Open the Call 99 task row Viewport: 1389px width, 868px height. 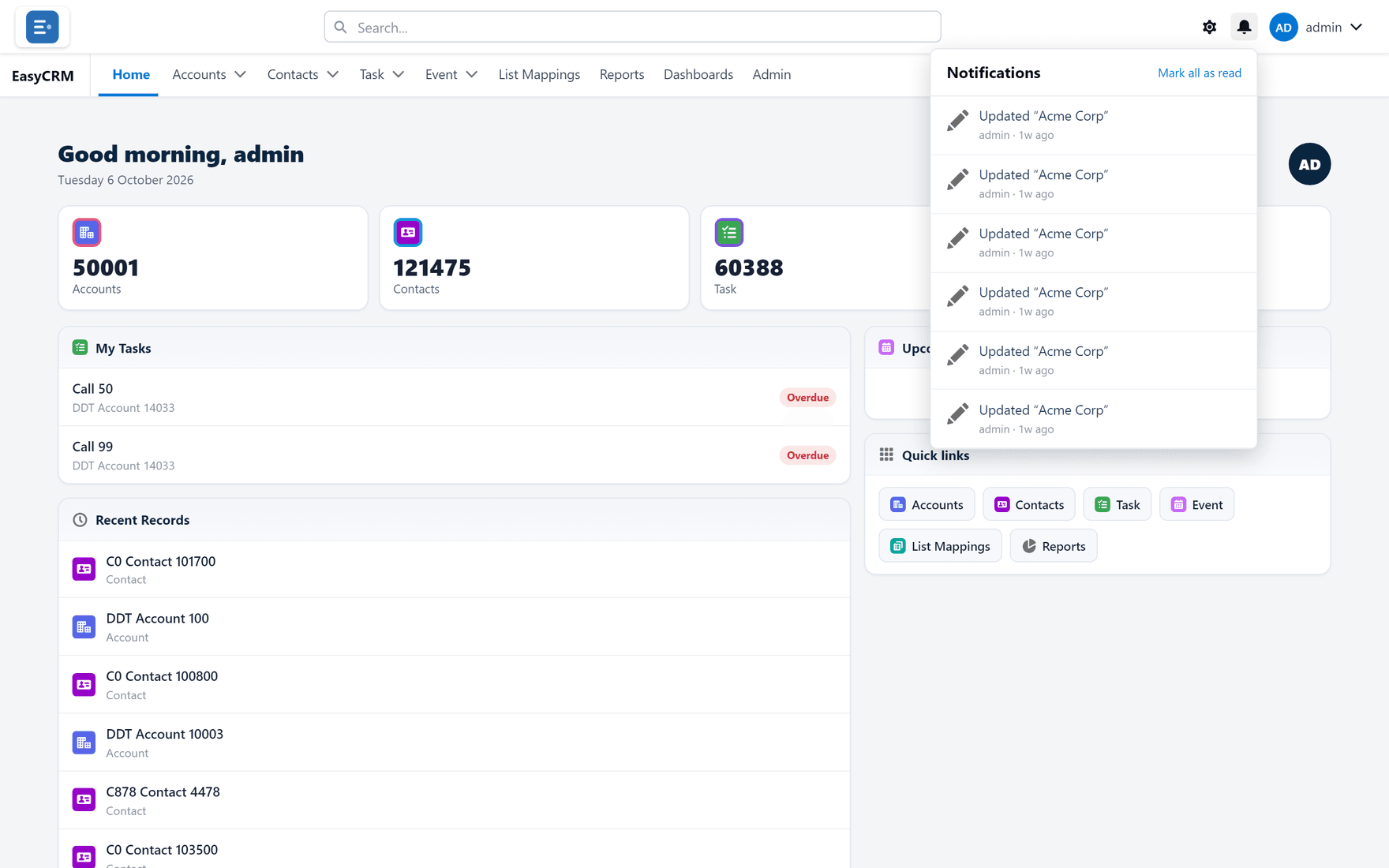[x=454, y=455]
